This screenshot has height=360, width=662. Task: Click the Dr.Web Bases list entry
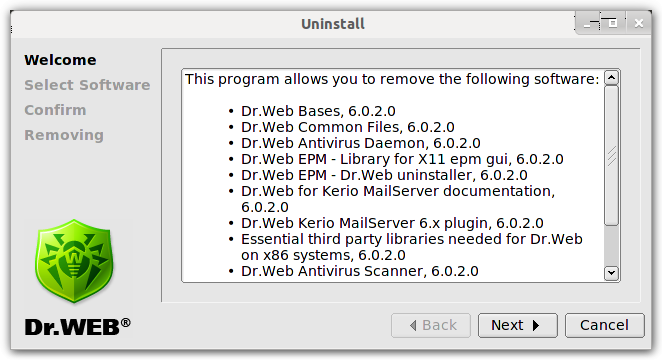tap(318, 111)
